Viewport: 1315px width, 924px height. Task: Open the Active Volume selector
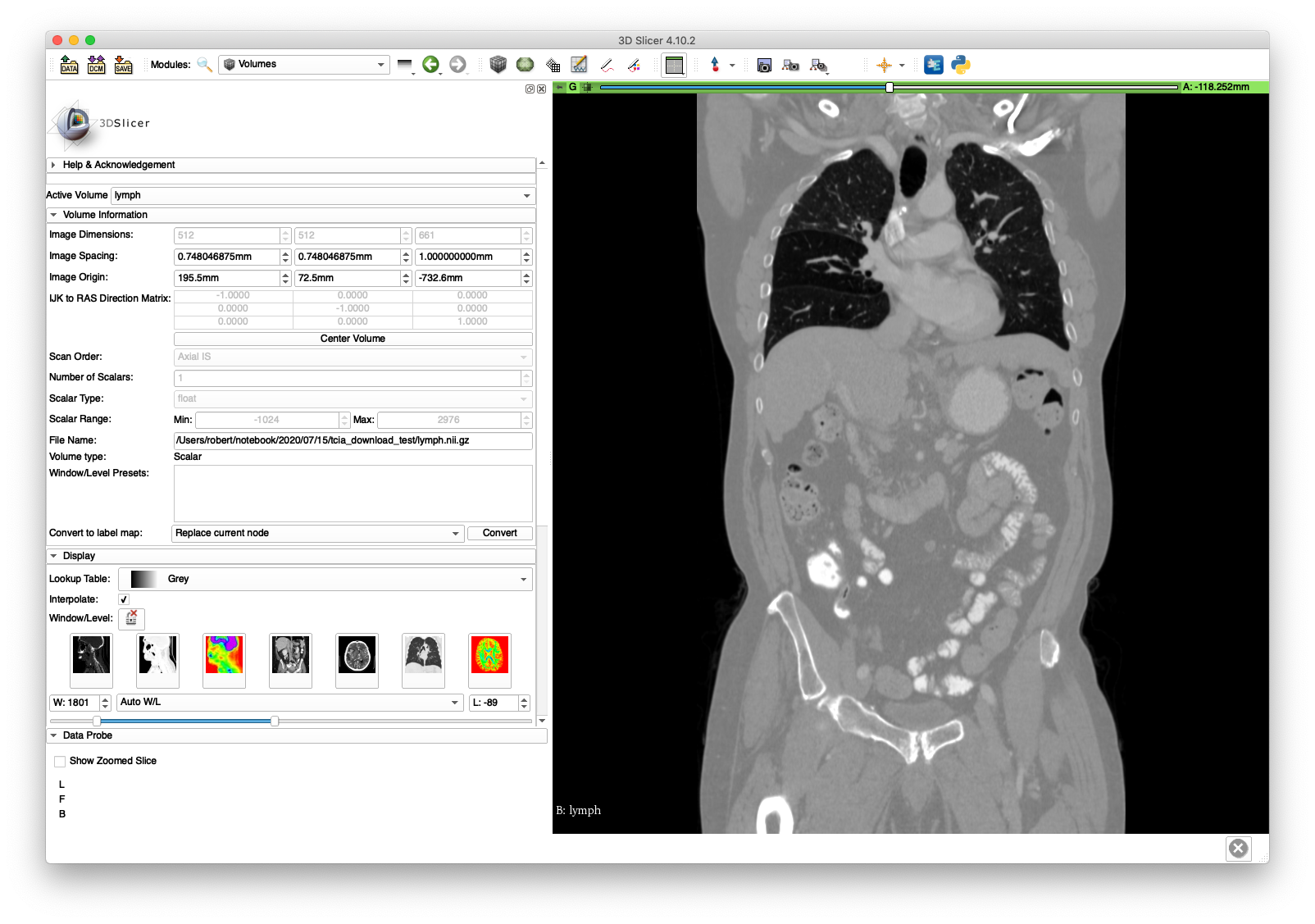pyautogui.click(x=323, y=195)
